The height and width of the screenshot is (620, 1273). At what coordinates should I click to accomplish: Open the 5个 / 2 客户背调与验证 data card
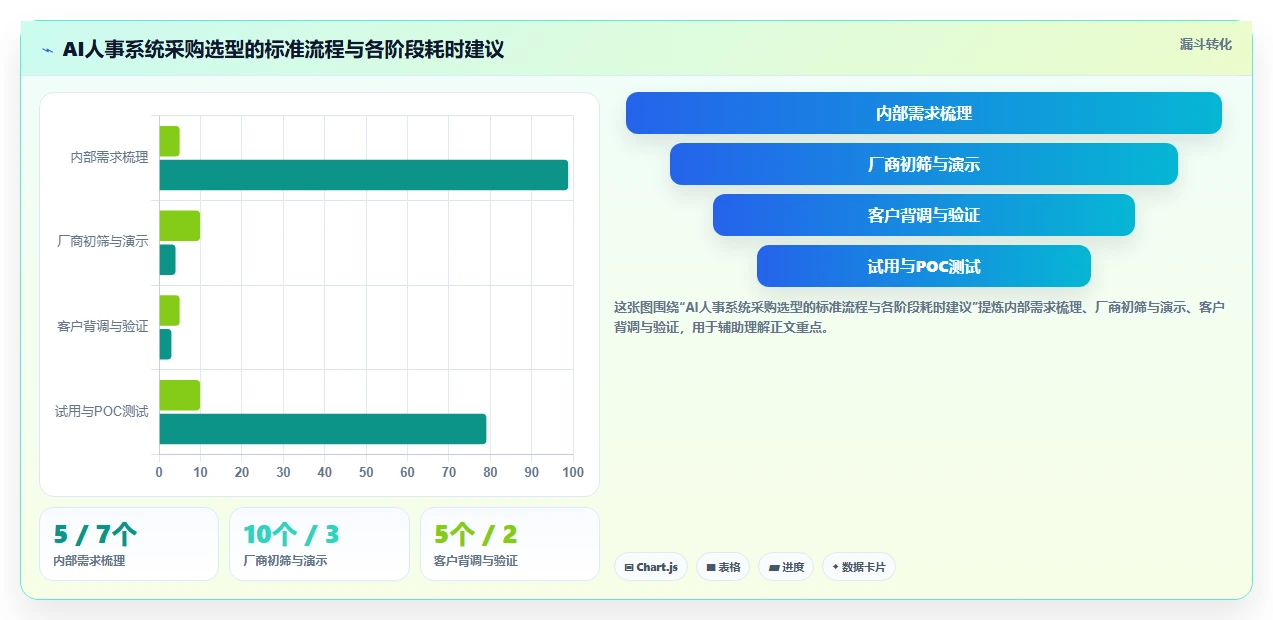pos(509,544)
